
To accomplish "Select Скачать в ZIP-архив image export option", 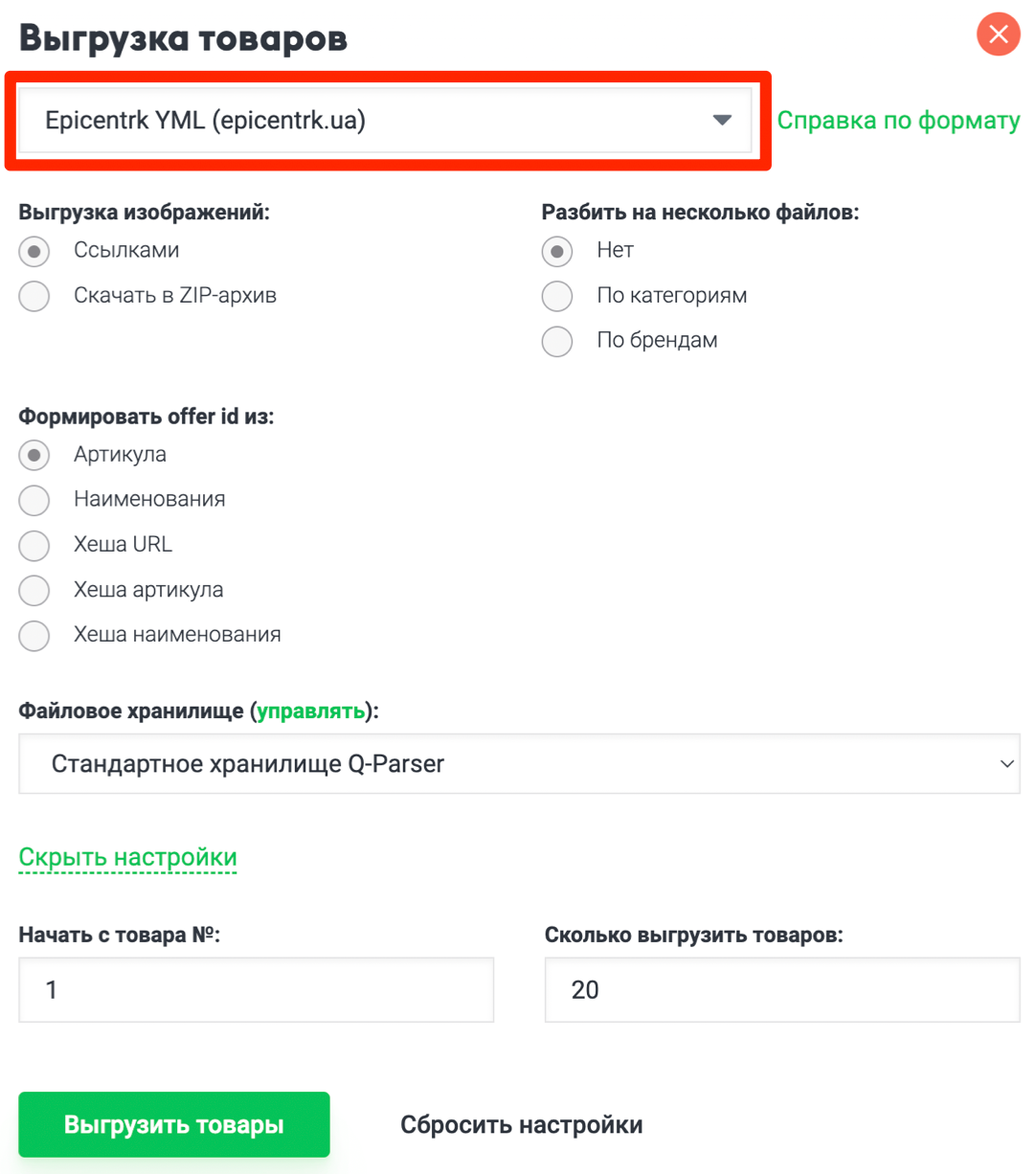I will [34, 296].
